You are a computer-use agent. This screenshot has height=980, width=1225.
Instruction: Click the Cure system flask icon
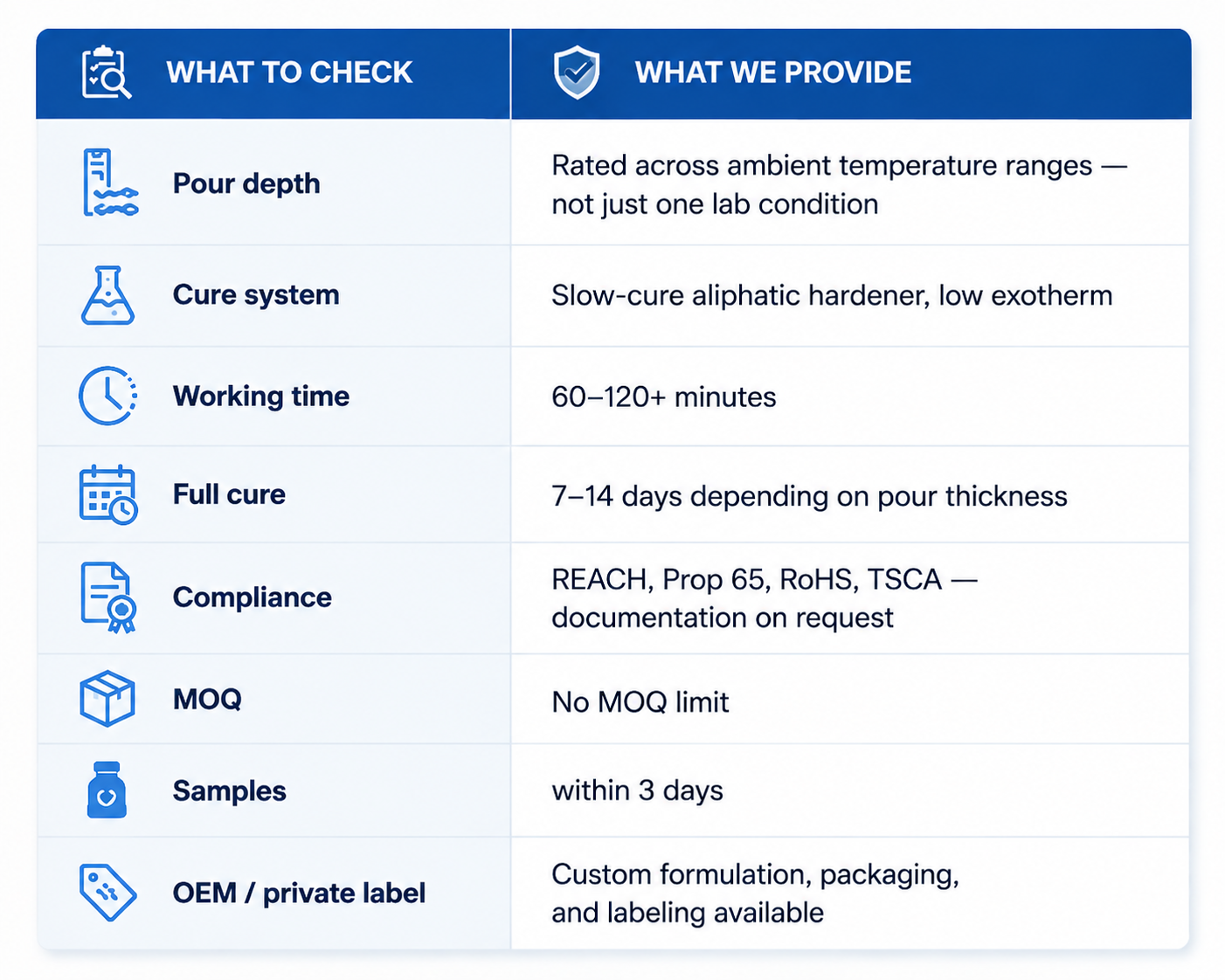pos(107,295)
